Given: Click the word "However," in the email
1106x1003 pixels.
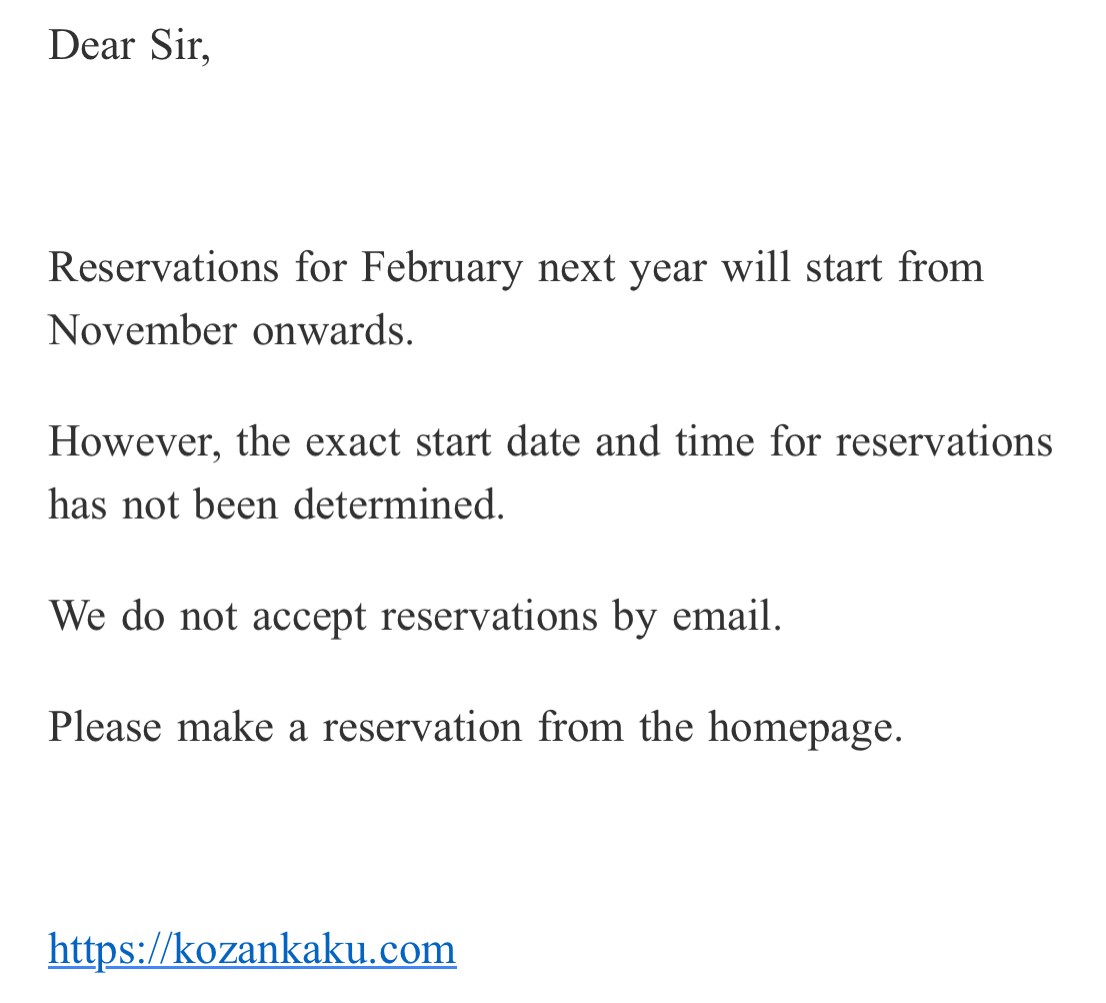Looking at the screenshot, I should pos(135,441).
